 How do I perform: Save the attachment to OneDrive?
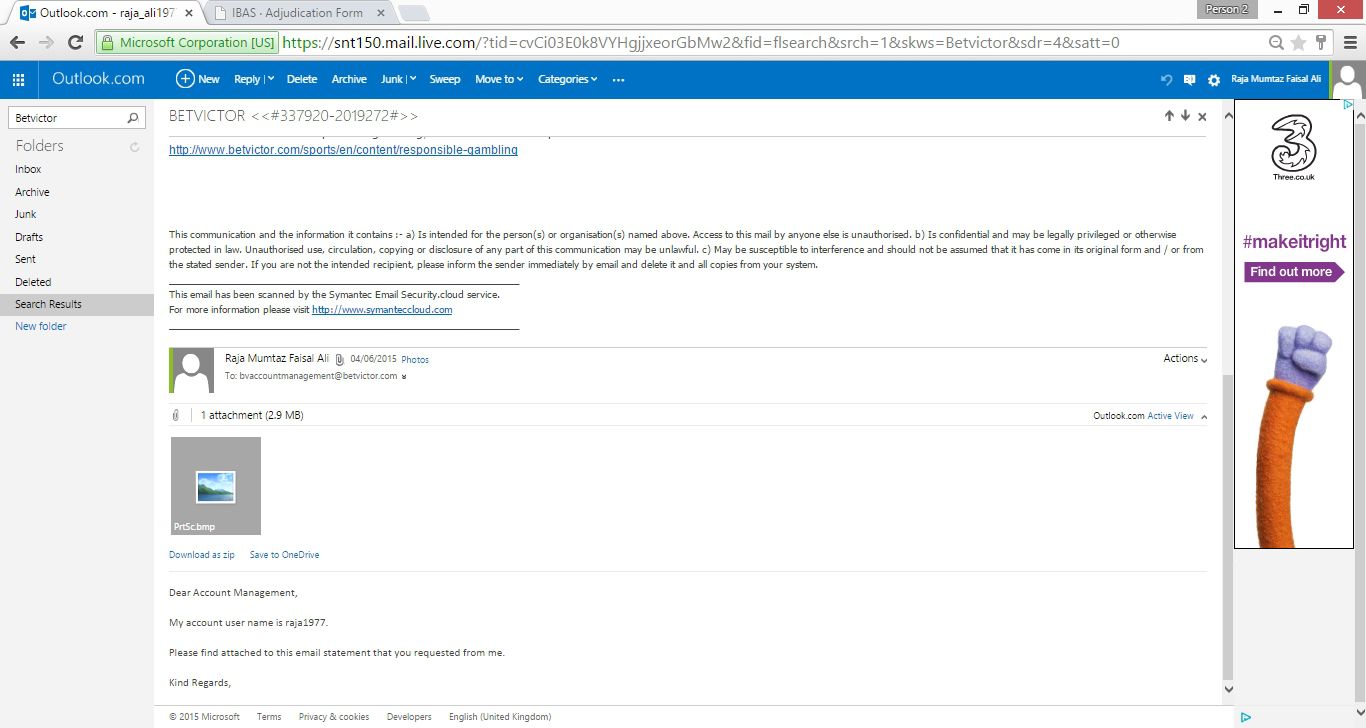285,554
